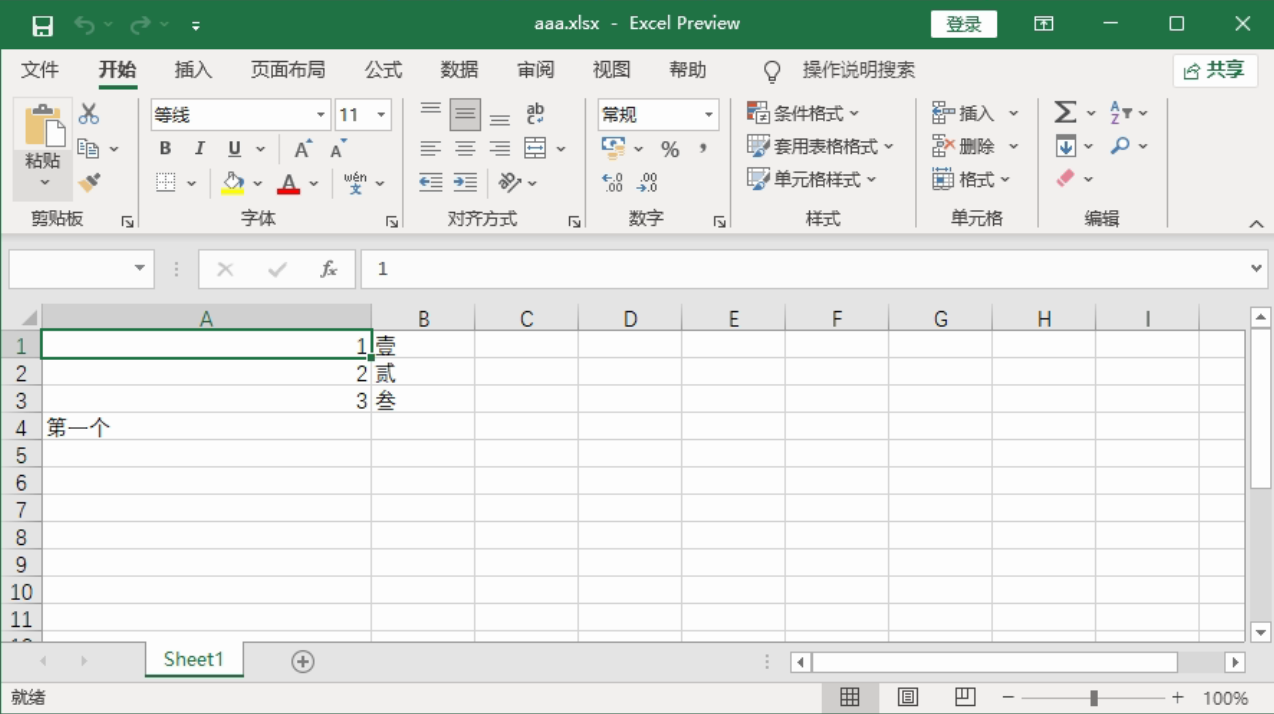Click the Save icon in title bar

click(x=42, y=25)
